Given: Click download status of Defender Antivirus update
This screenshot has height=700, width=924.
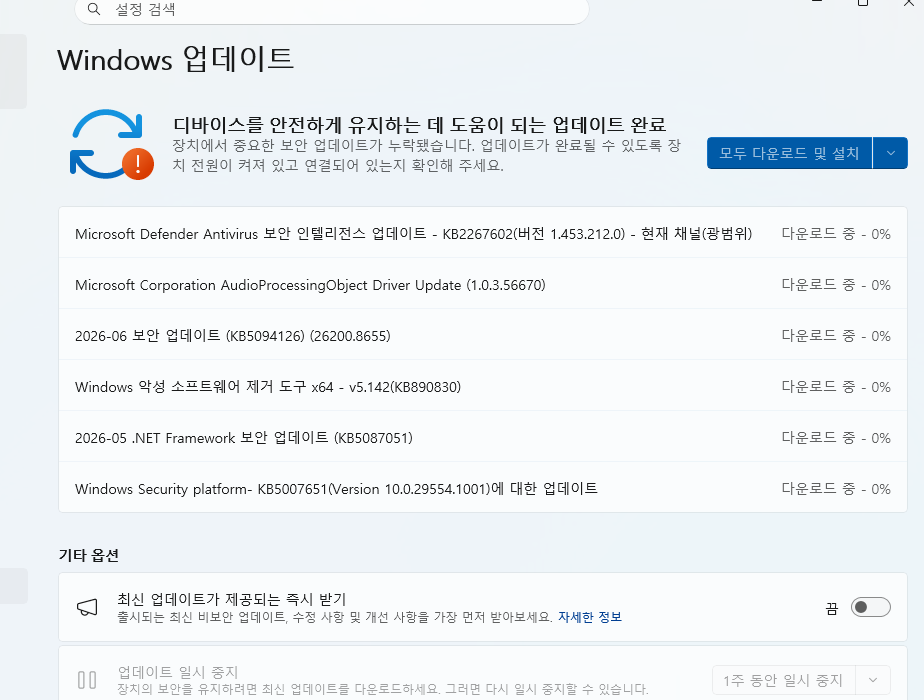Looking at the screenshot, I should coord(836,234).
